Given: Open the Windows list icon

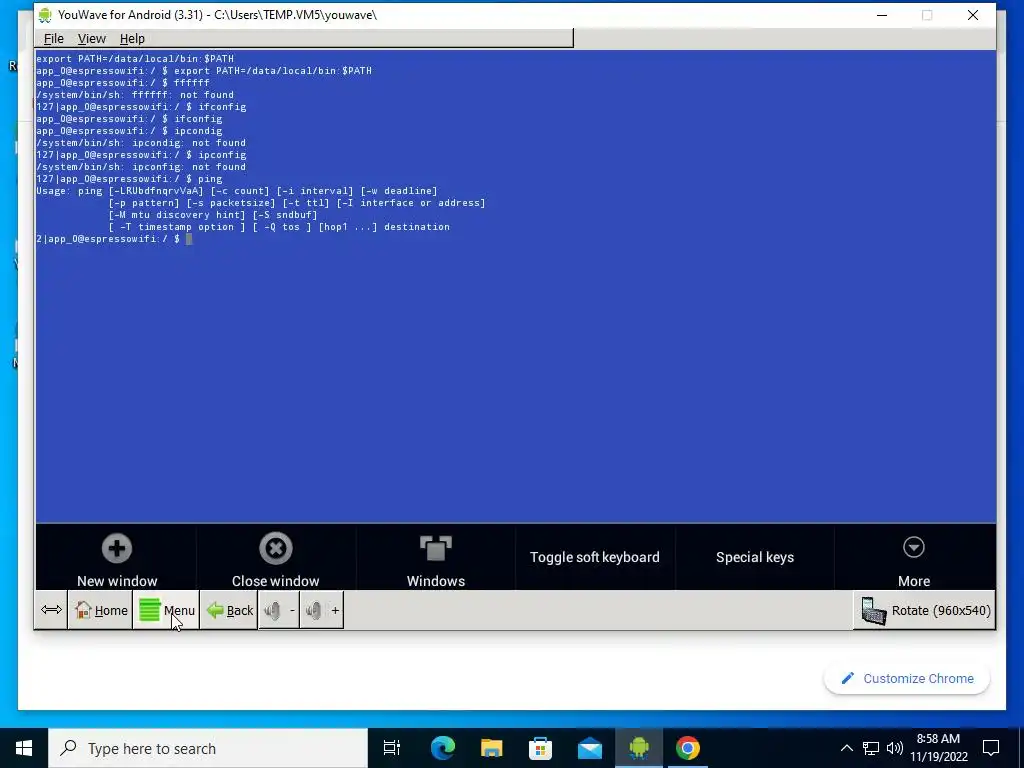Looking at the screenshot, I should [x=436, y=549].
